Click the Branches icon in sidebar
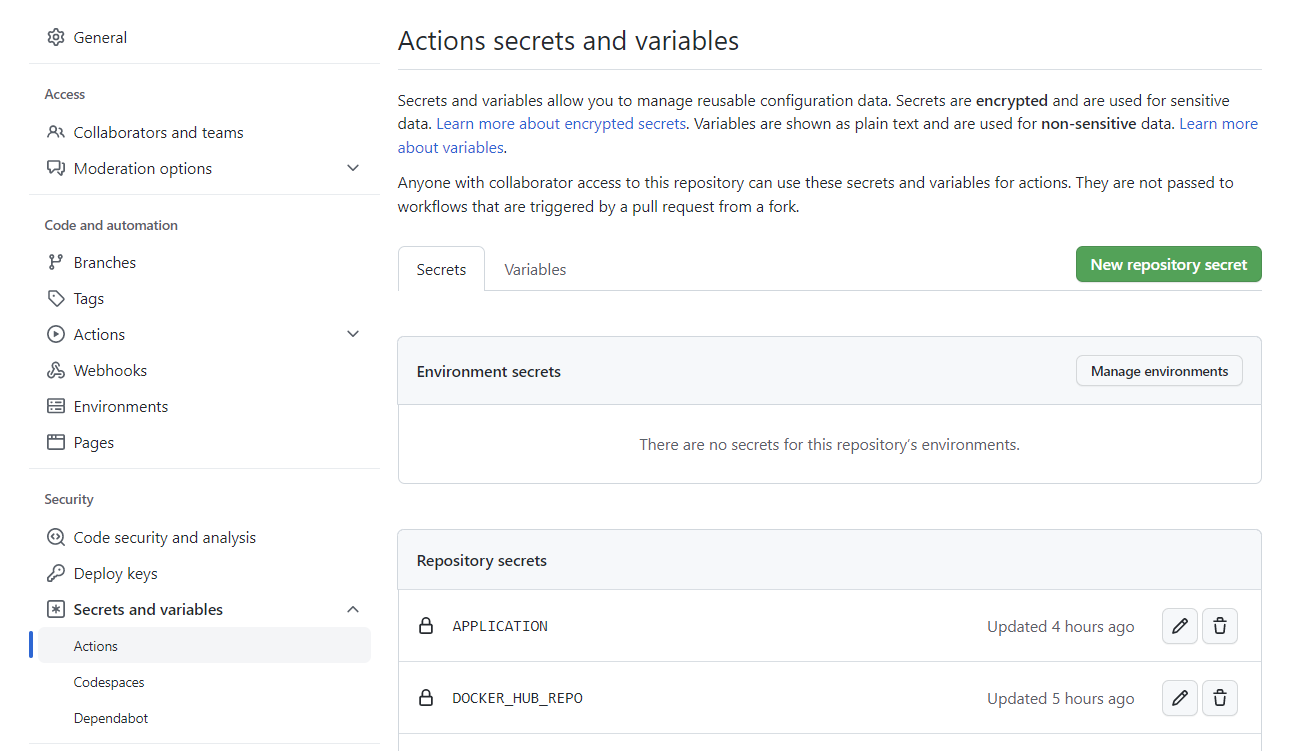 pos(56,262)
